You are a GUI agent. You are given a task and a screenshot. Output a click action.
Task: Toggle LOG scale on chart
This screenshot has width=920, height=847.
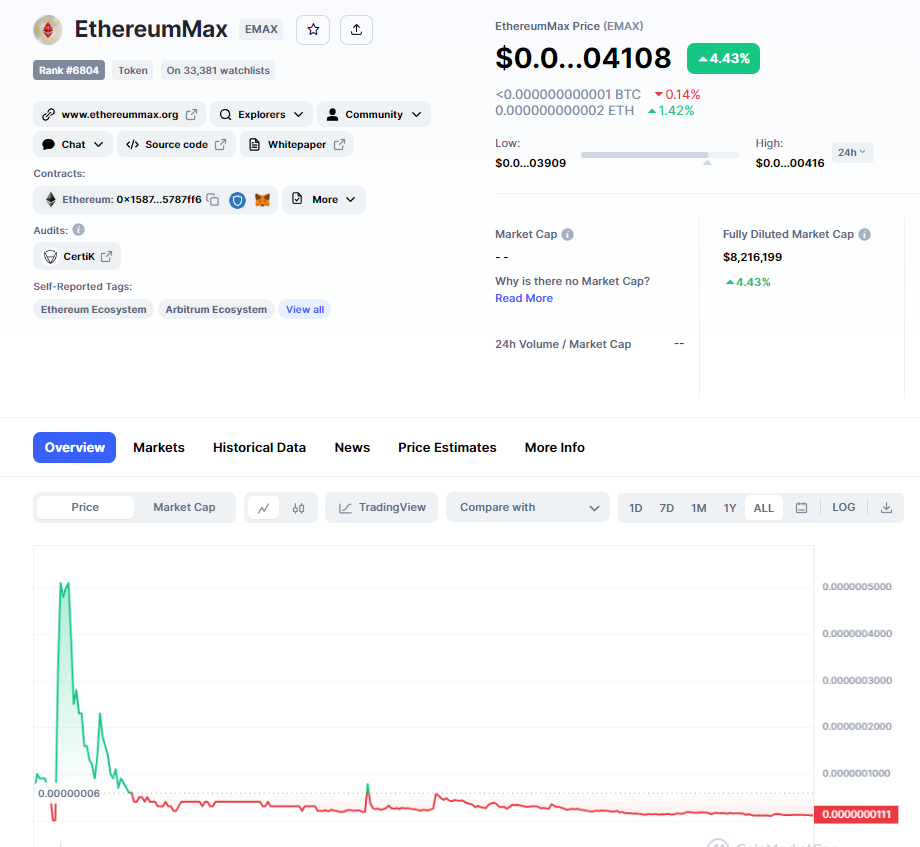click(843, 508)
